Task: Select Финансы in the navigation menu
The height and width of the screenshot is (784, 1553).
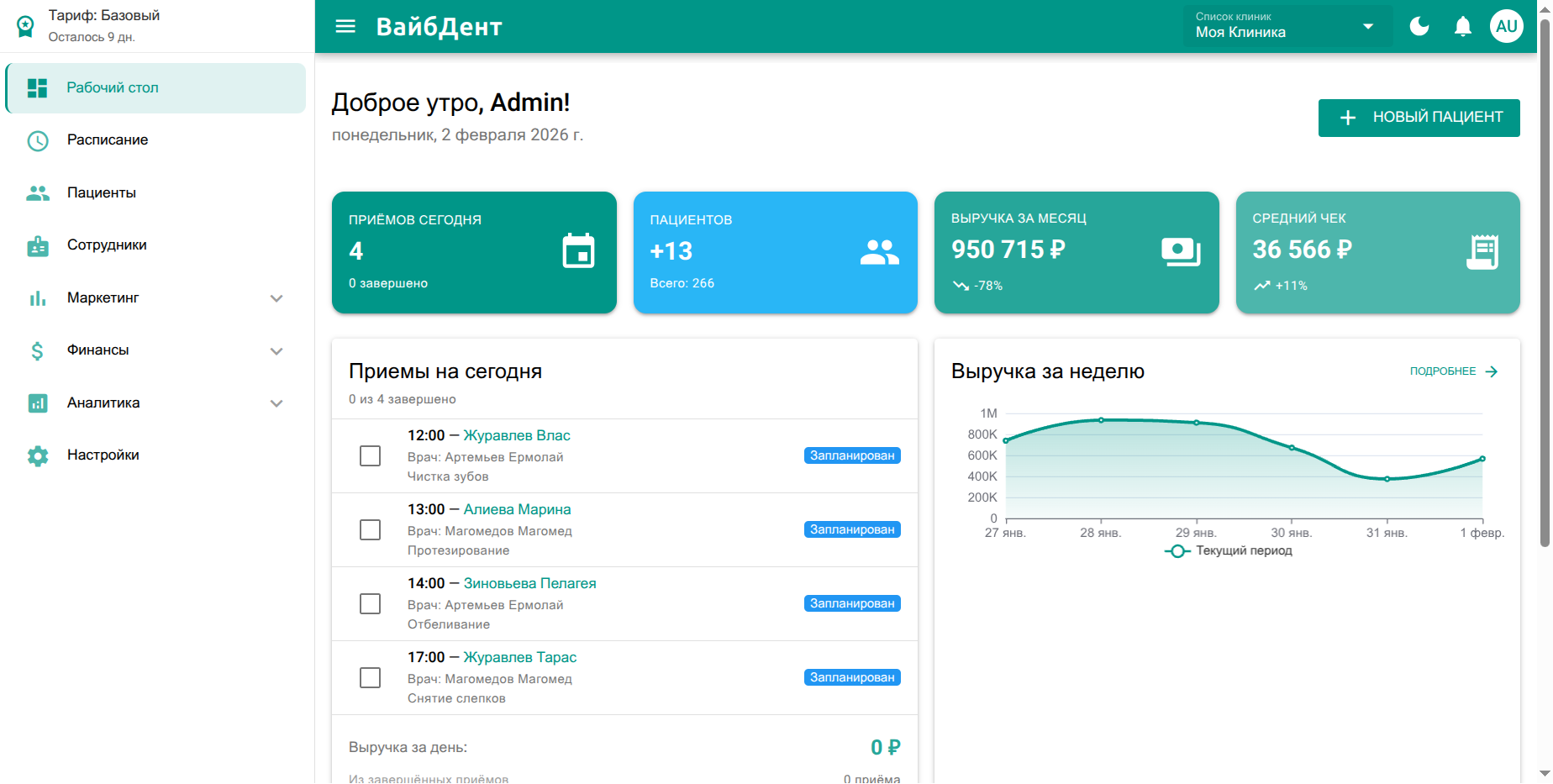Action: coord(98,350)
